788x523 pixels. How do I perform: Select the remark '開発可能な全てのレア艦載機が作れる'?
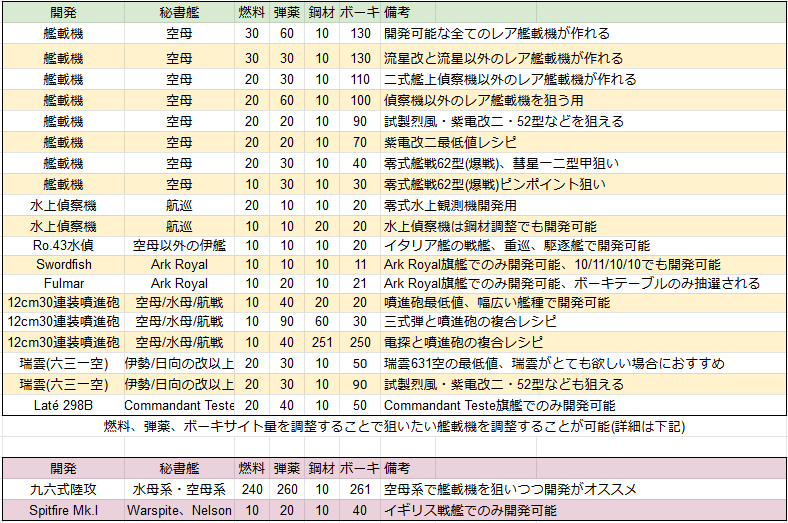click(x=497, y=34)
